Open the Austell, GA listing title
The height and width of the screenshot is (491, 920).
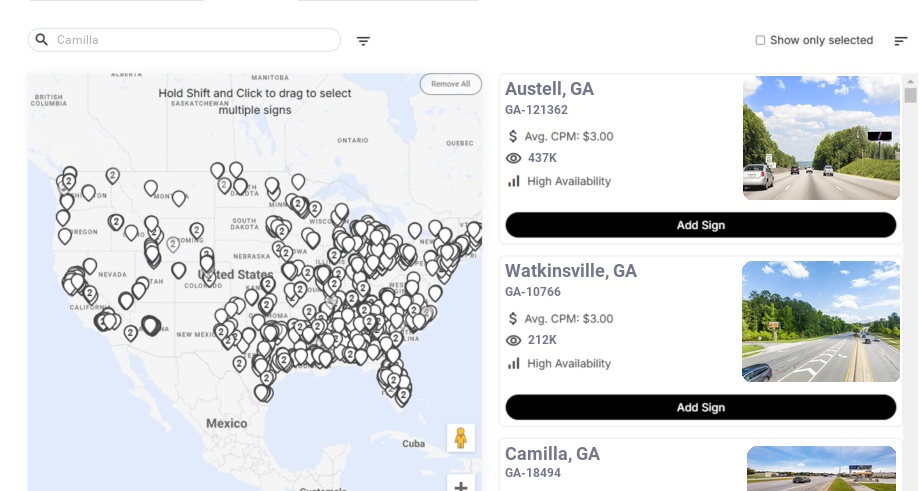(549, 89)
